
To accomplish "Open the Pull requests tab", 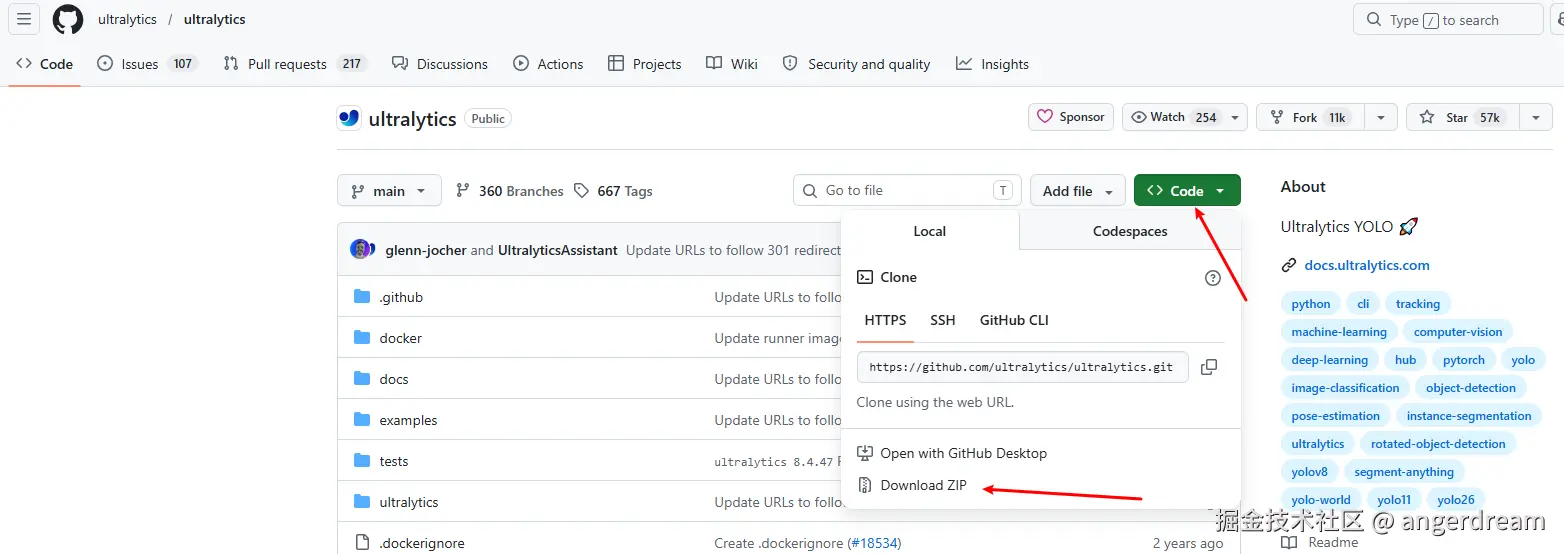I will (295, 64).
